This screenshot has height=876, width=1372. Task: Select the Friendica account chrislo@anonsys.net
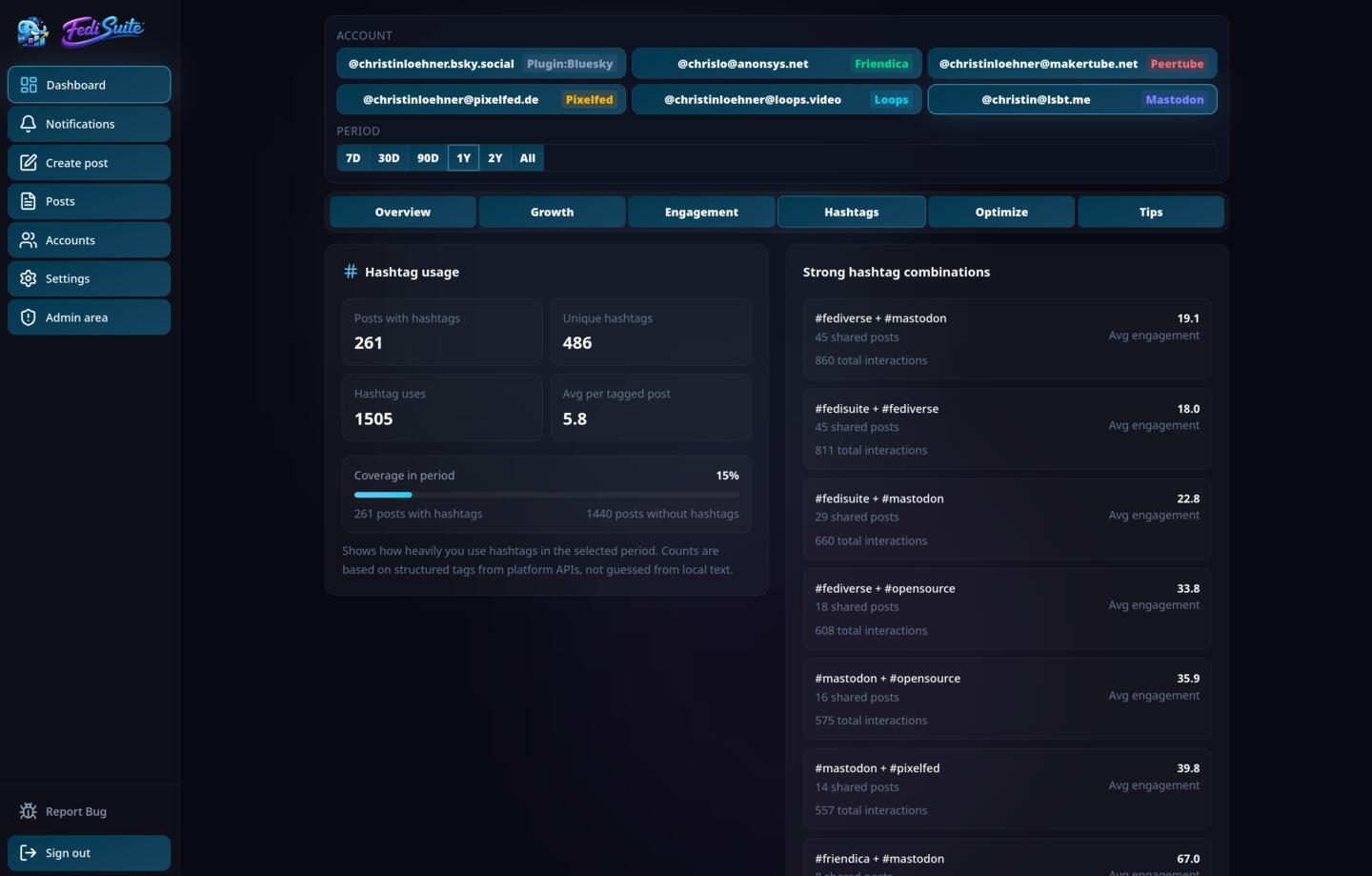[x=777, y=64]
